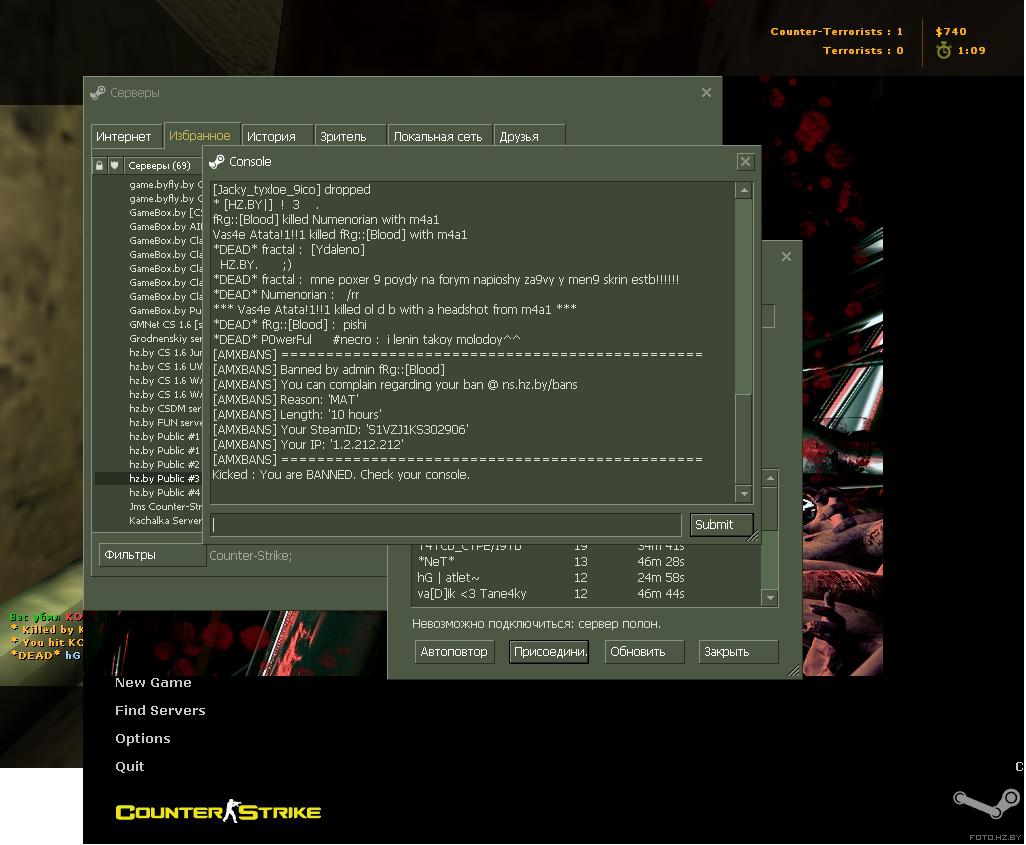This screenshot has height=845, width=1026.
Task: Click the Console scrollbar thumb
Action: click(743, 439)
